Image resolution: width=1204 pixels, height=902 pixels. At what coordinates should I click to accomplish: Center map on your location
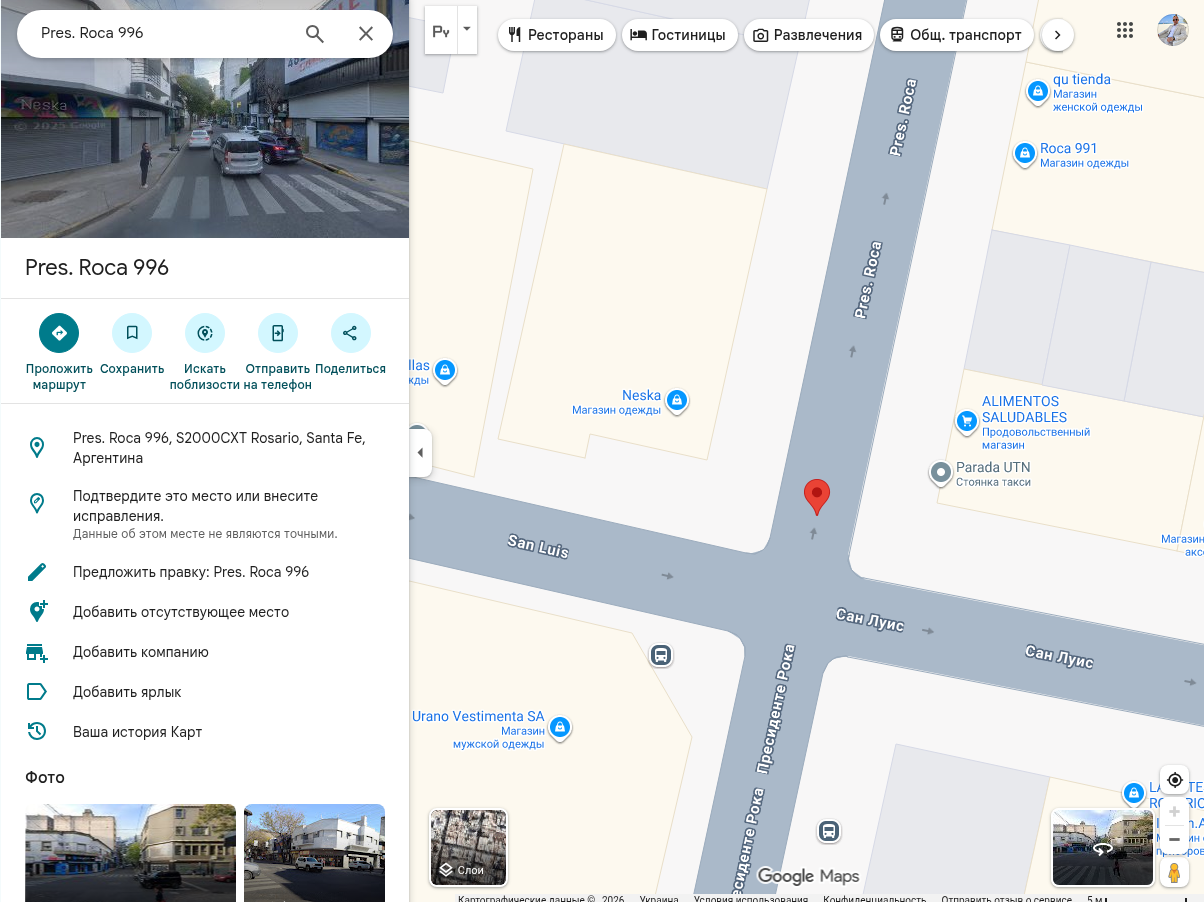[1175, 780]
